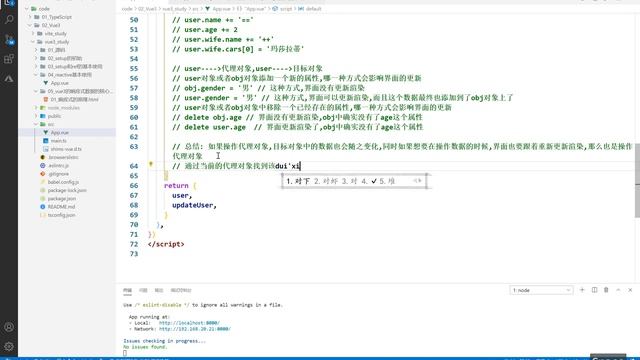Open the package.json file
This screenshot has height=360, width=640.
pos(62,198)
